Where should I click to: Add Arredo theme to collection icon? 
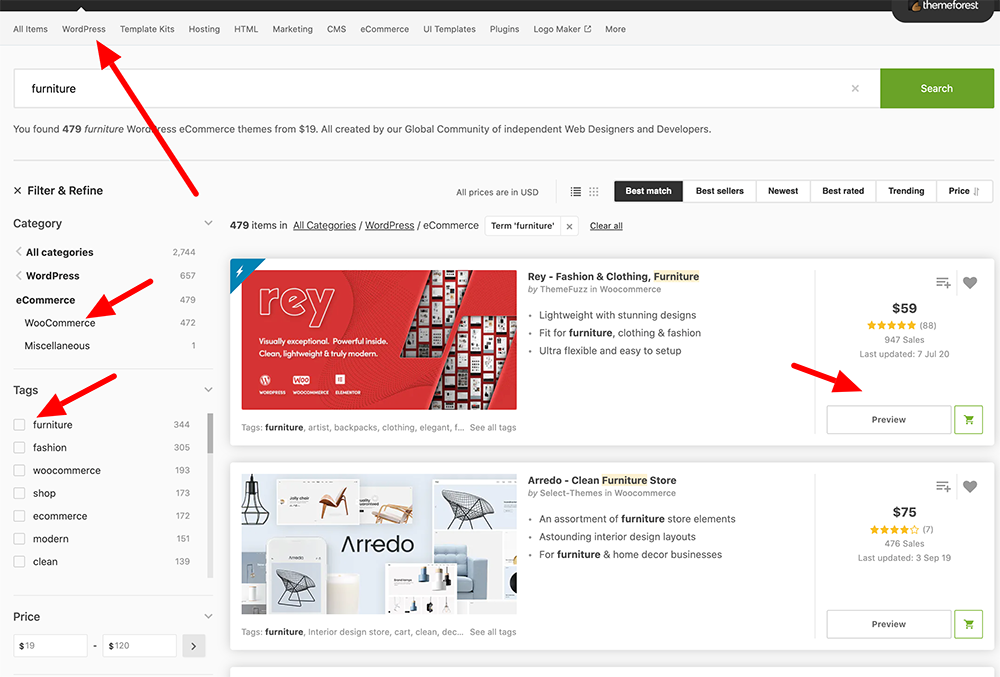click(943, 487)
